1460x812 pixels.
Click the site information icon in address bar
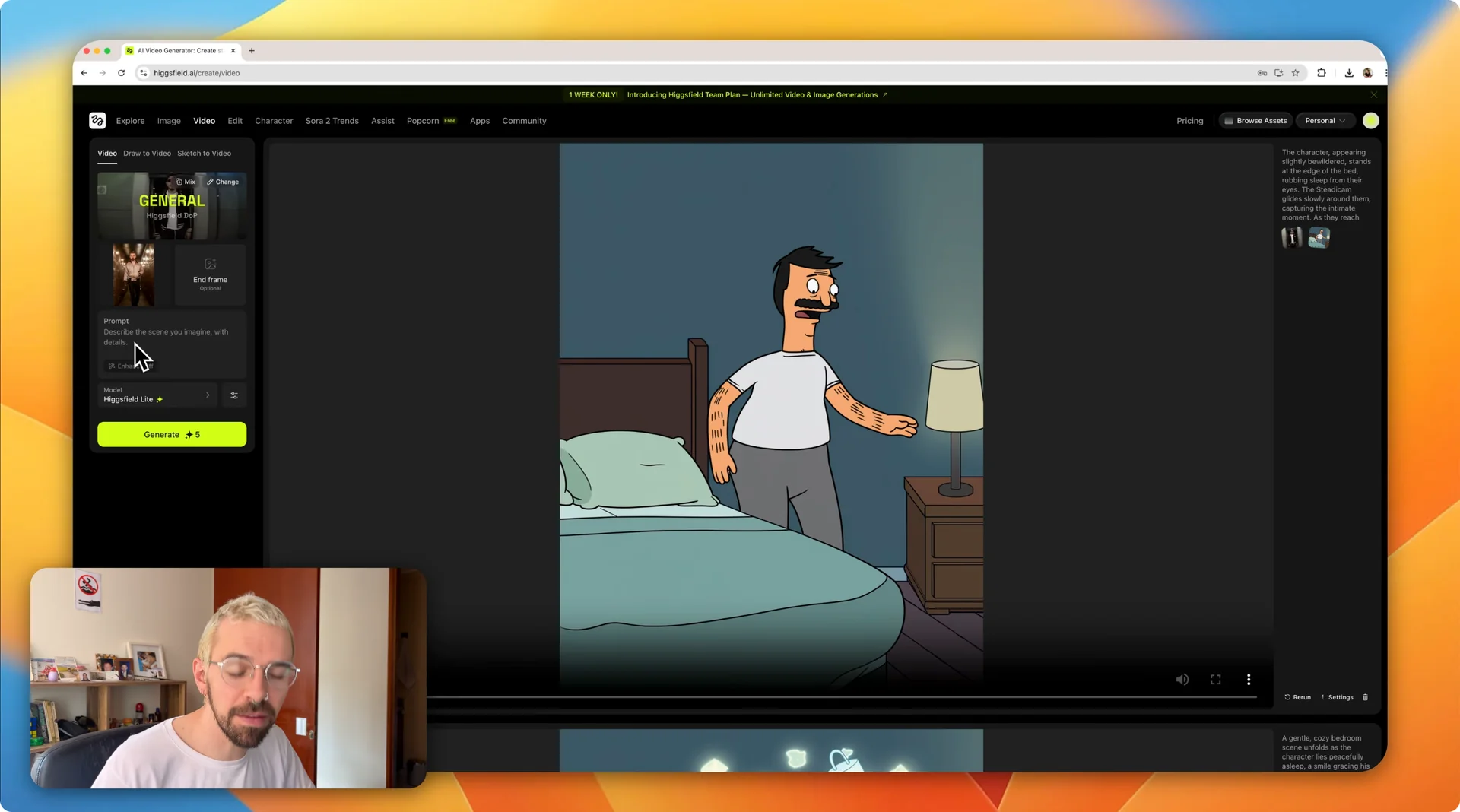(144, 73)
